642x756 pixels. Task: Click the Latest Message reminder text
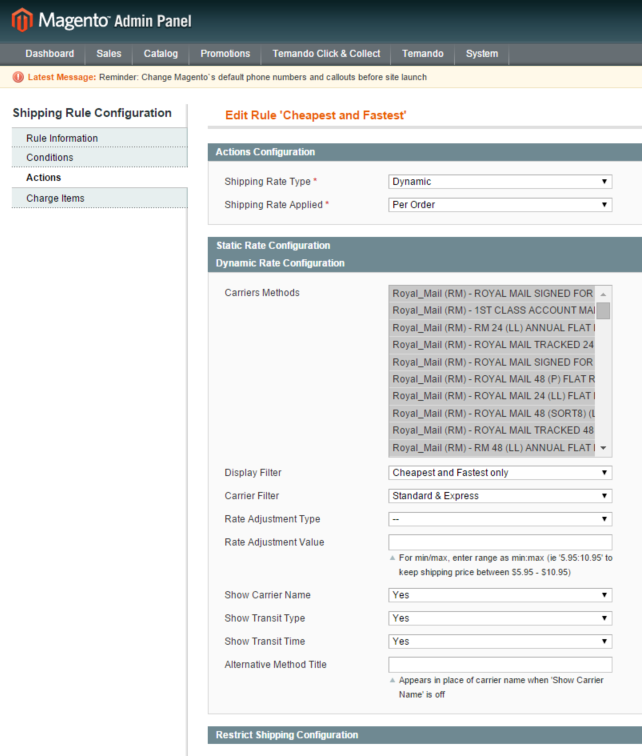coord(263,77)
